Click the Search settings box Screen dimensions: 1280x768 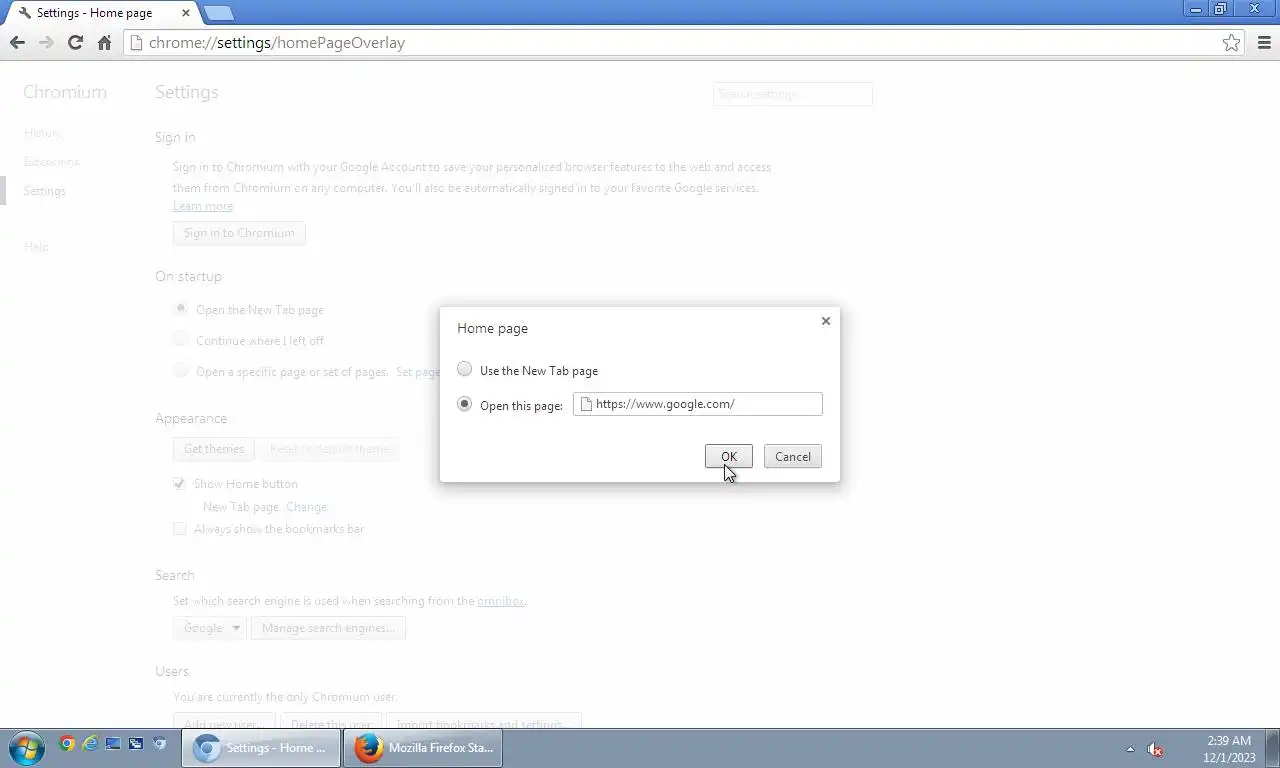[792, 94]
